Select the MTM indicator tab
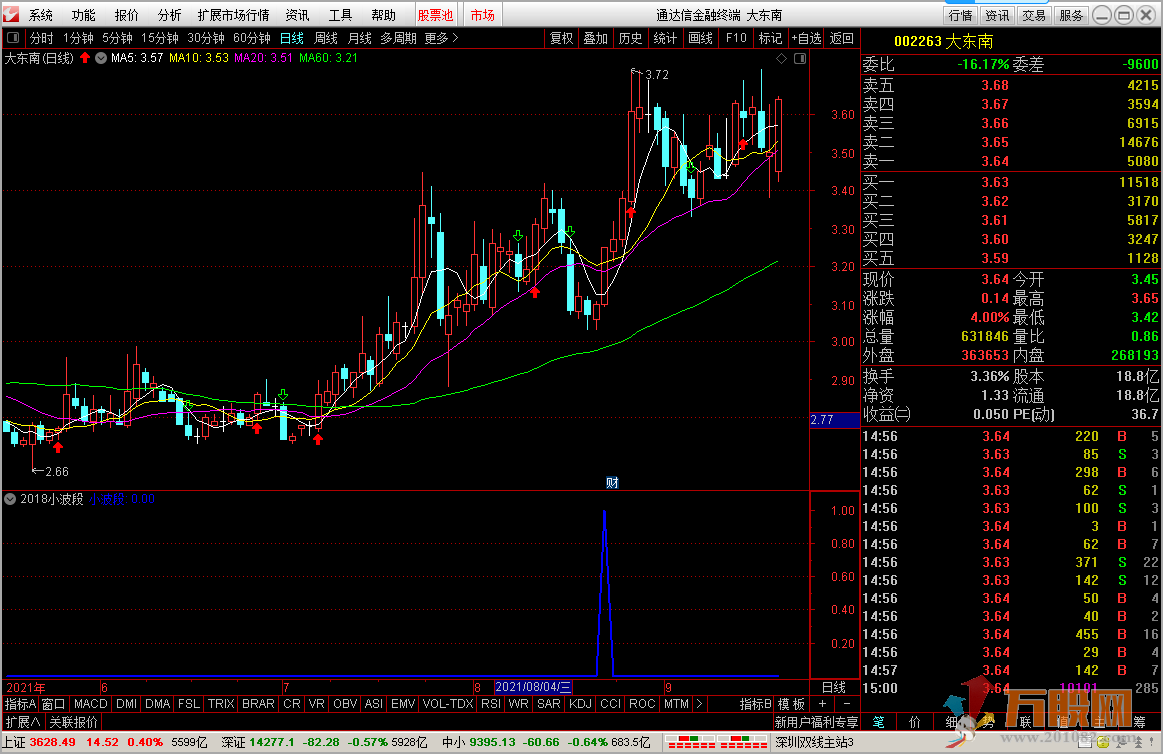This screenshot has height=754, width=1163. click(x=676, y=704)
